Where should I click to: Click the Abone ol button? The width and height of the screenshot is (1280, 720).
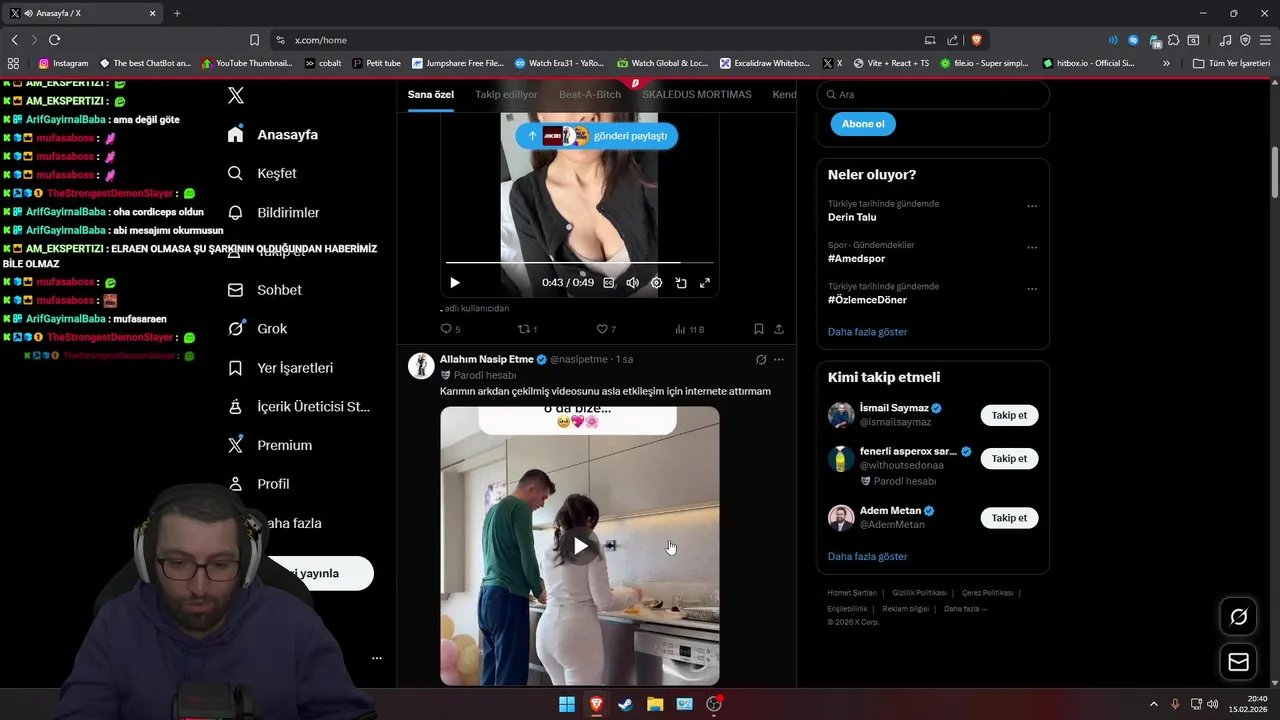(863, 124)
